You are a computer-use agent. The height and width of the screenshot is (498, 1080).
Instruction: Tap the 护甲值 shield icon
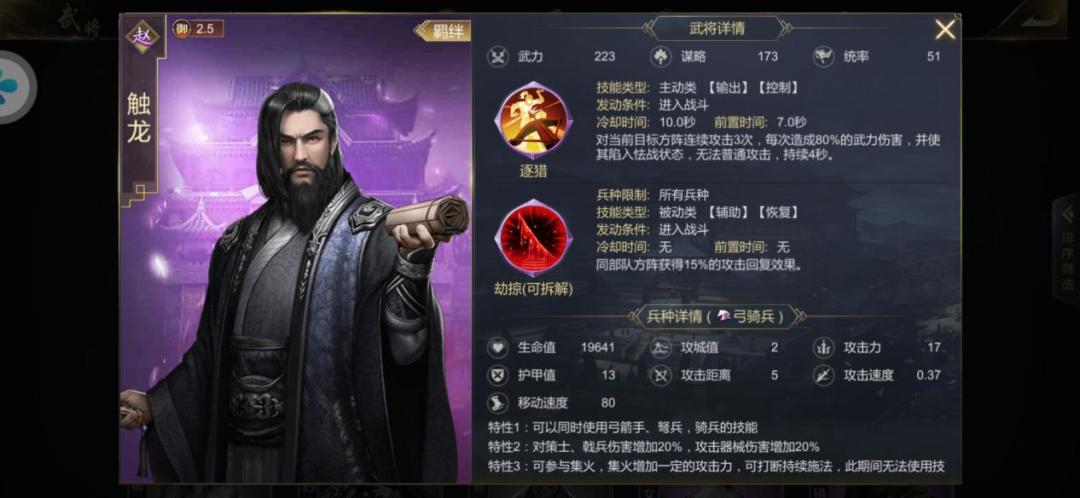point(497,375)
